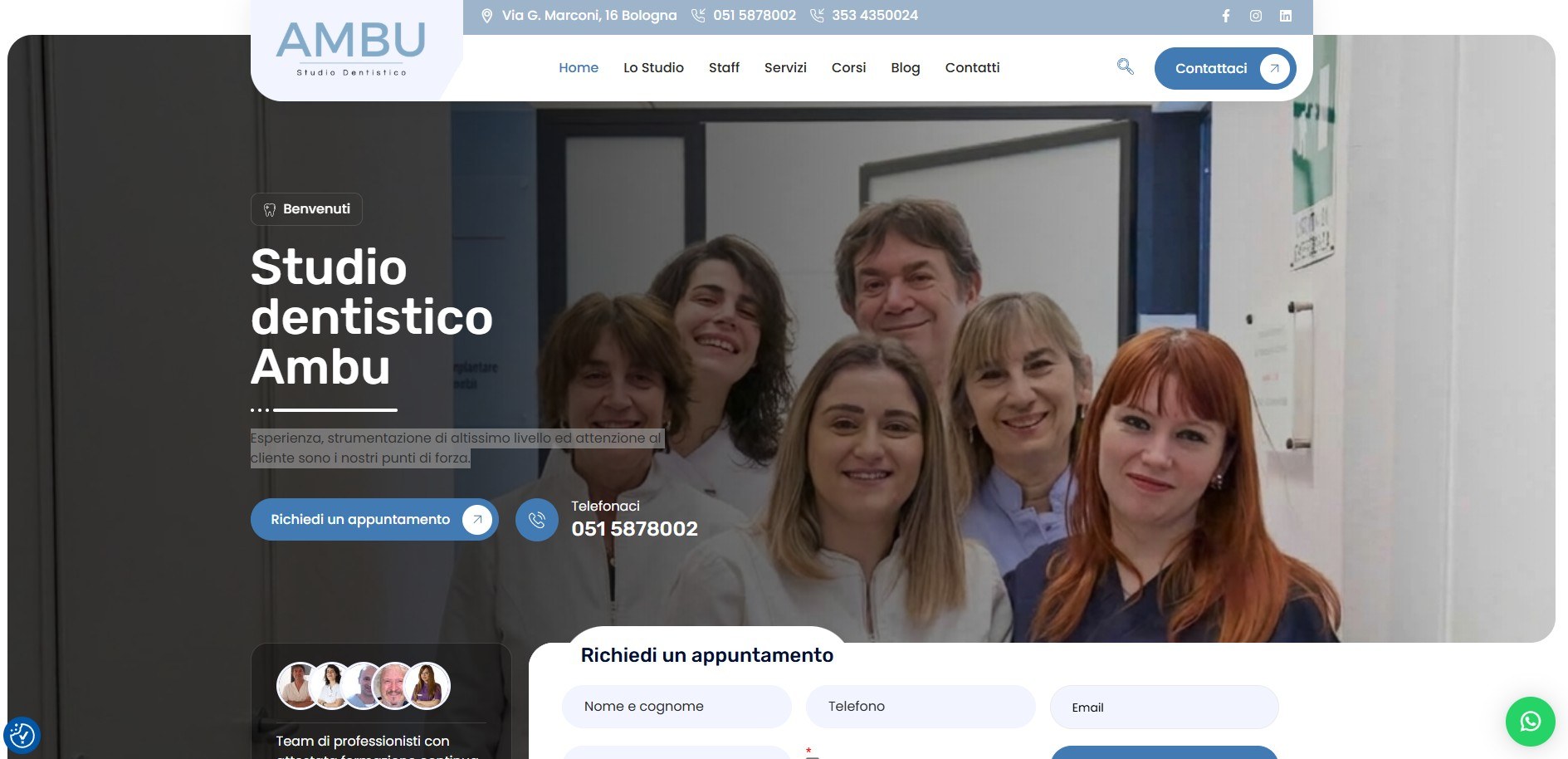Open the Blog menu item
This screenshot has width=1568, height=759.
tap(905, 68)
